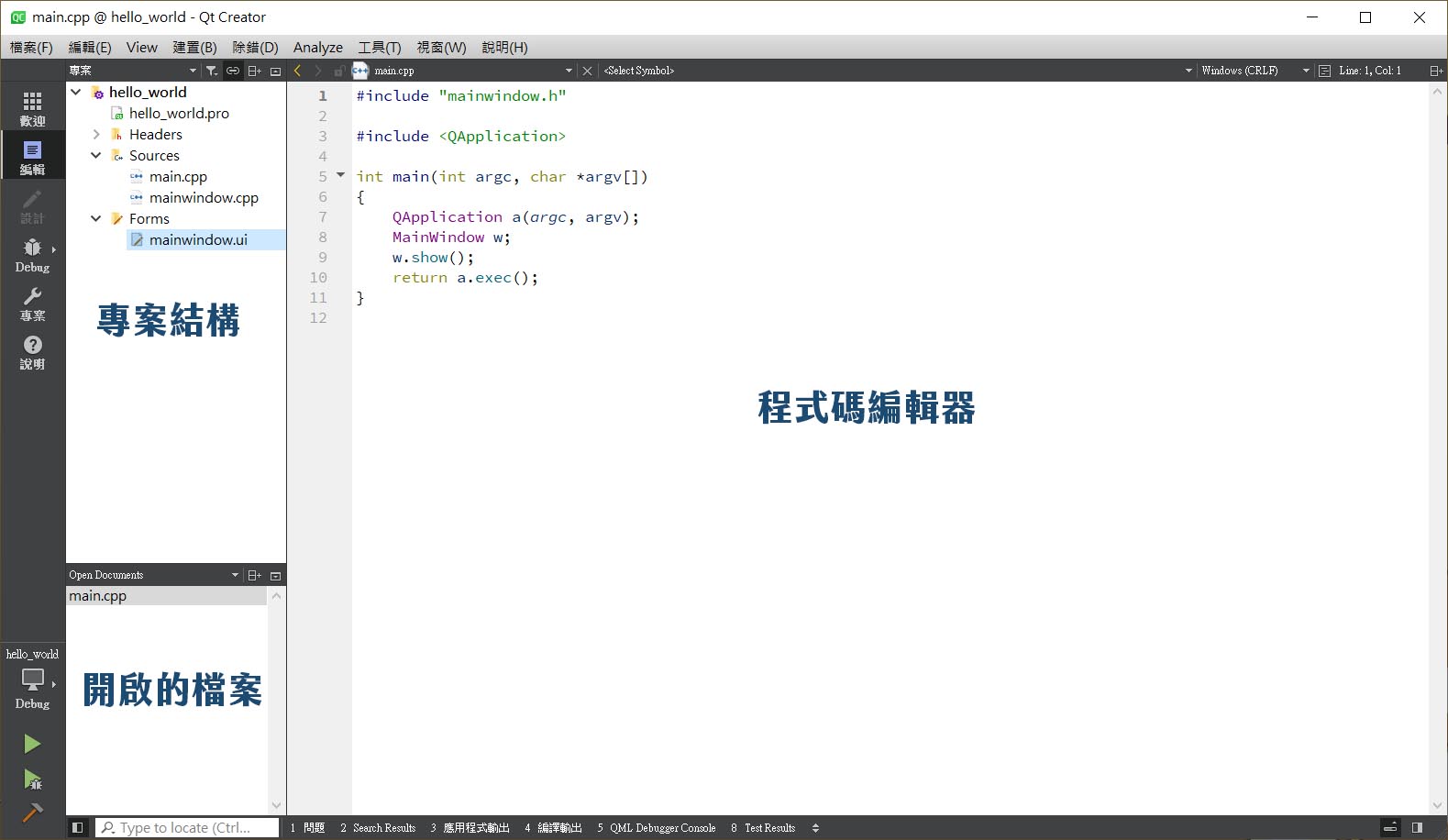Select mainwindow.cpp in the tree
Viewport: 1448px width, 840px height.
(x=204, y=197)
